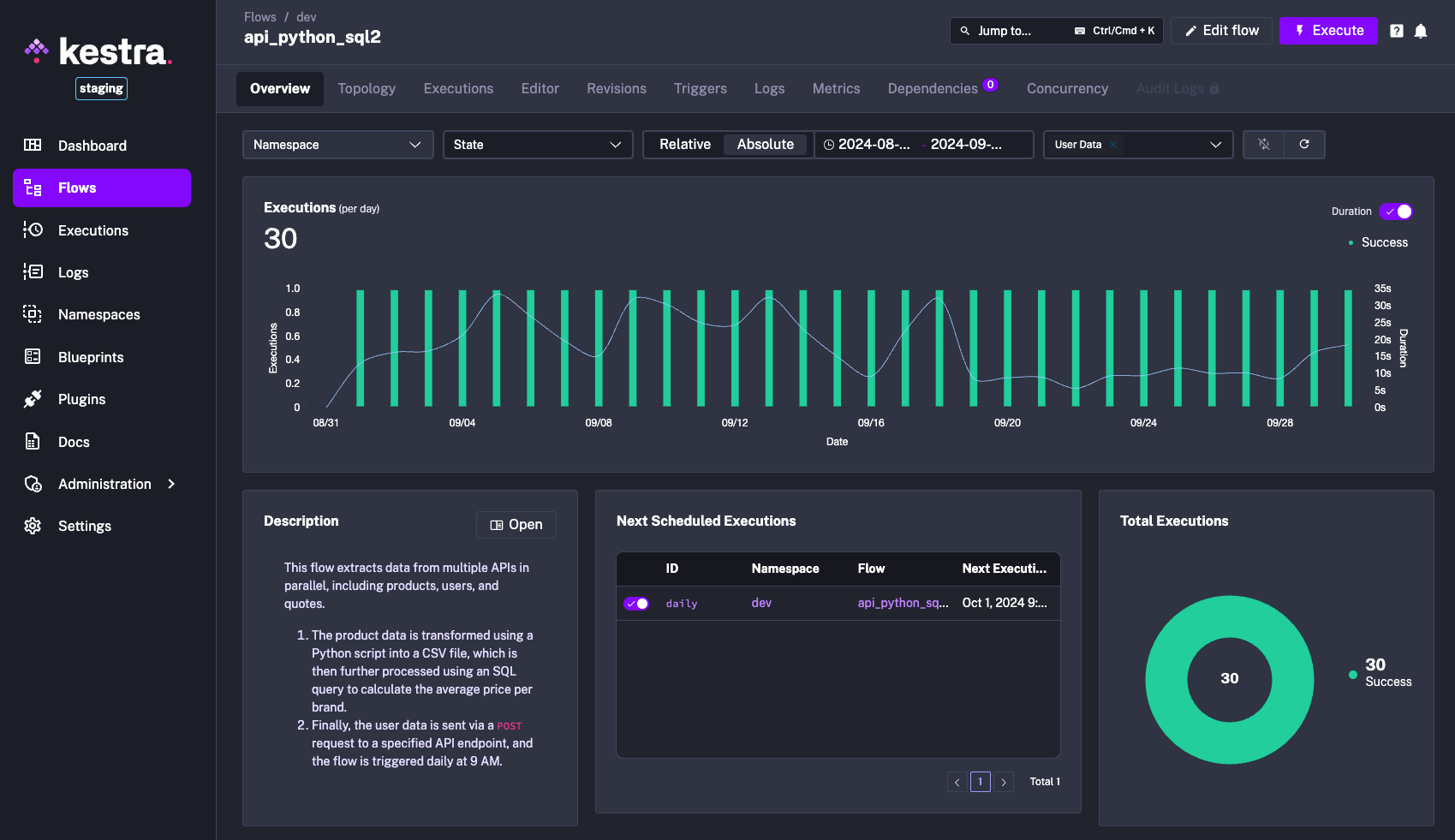Open the Revisions tab

pos(616,88)
